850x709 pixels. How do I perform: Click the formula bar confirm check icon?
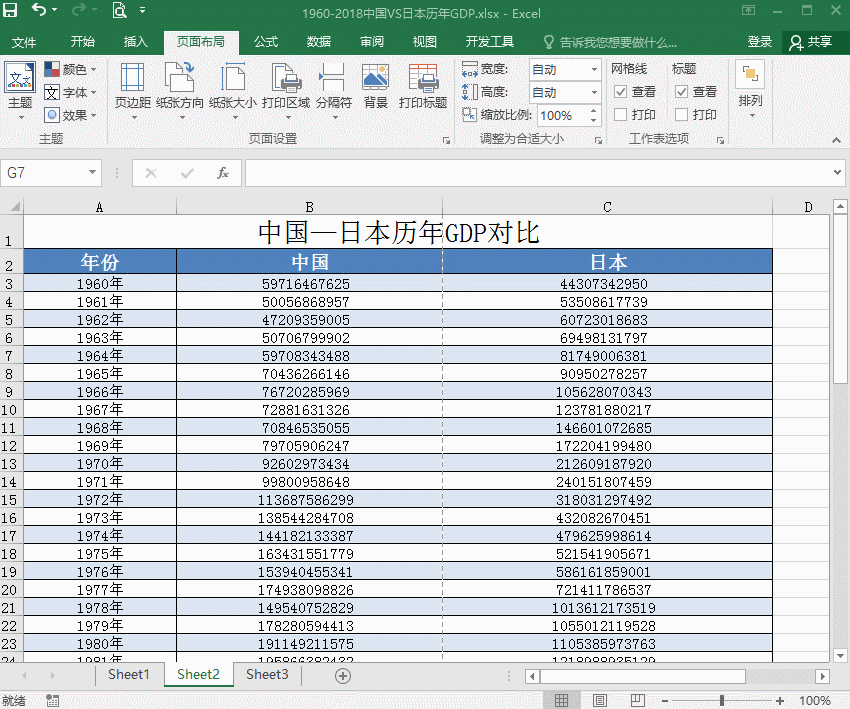tap(188, 173)
